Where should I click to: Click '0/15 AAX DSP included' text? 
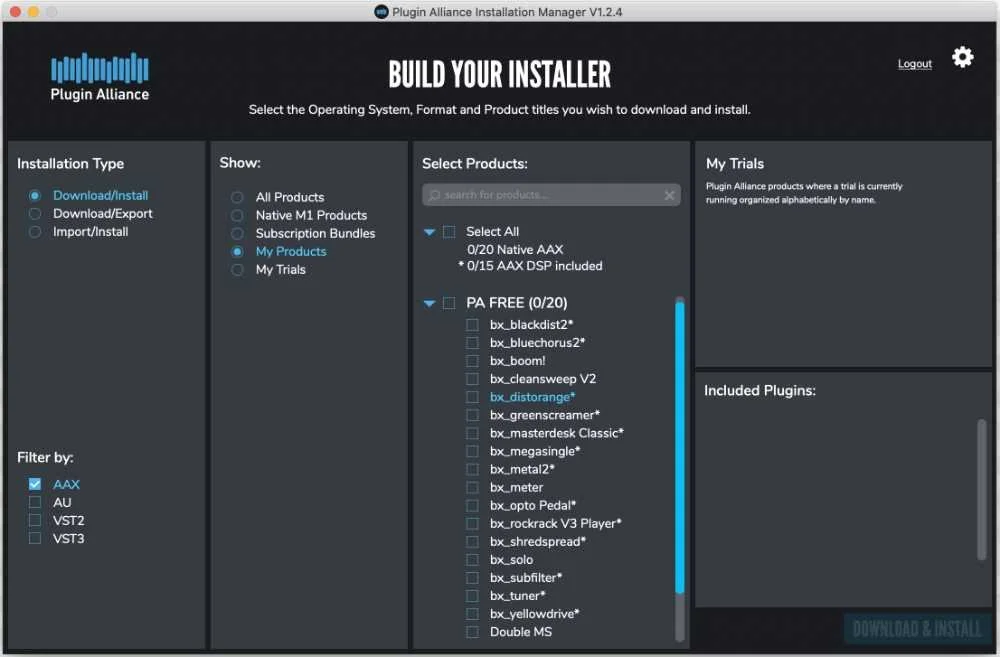pos(534,266)
